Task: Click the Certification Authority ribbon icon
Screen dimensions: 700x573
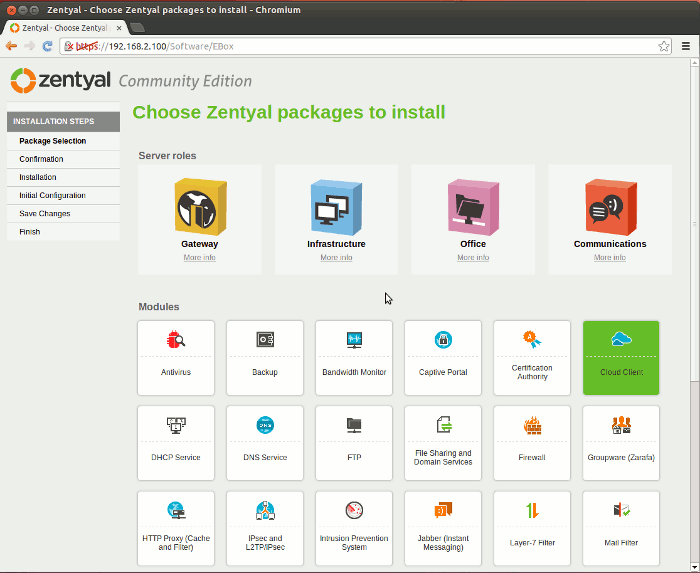Action: point(532,339)
